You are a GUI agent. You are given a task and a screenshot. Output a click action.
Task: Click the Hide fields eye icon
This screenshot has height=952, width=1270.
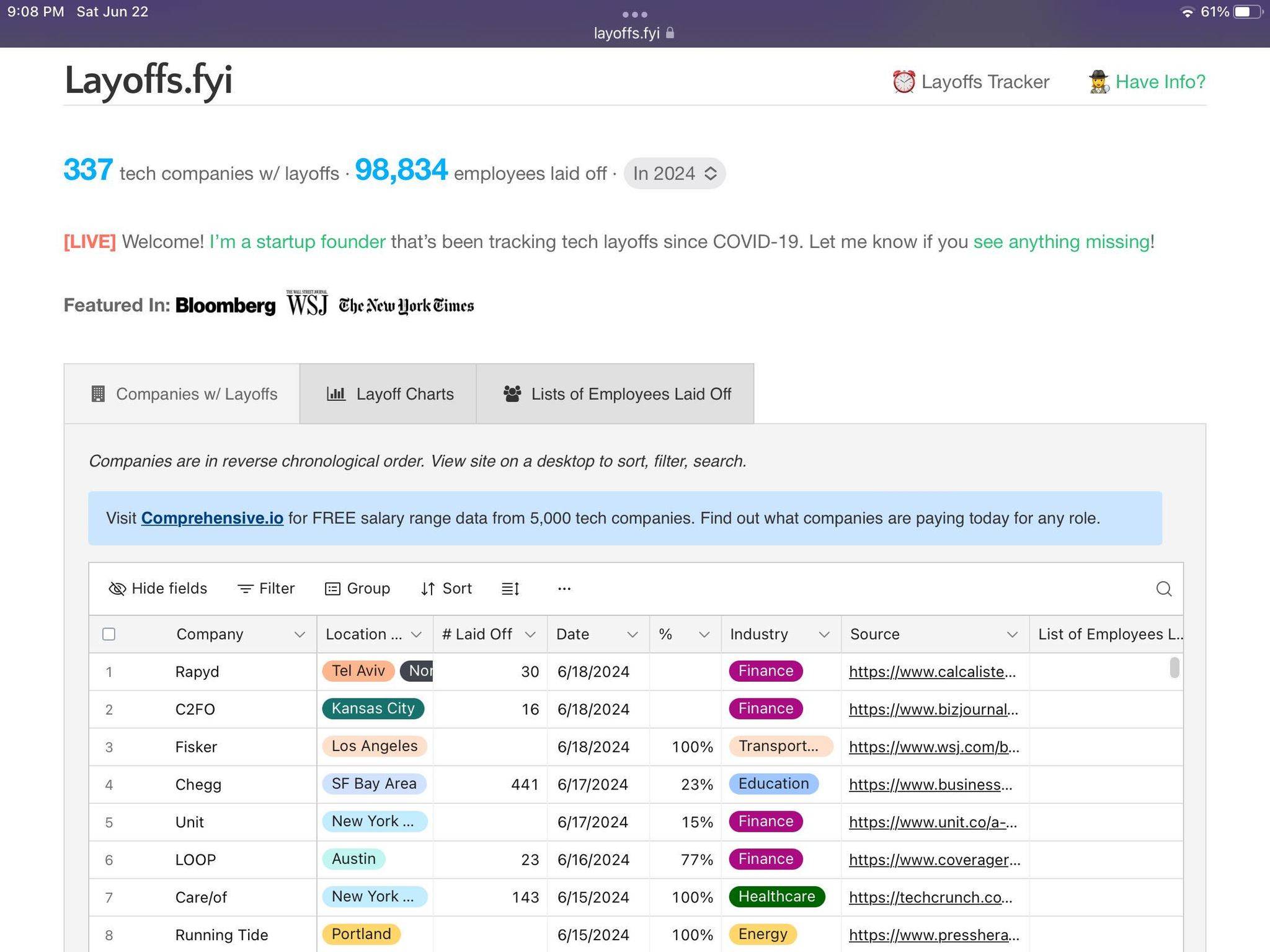pos(117,589)
